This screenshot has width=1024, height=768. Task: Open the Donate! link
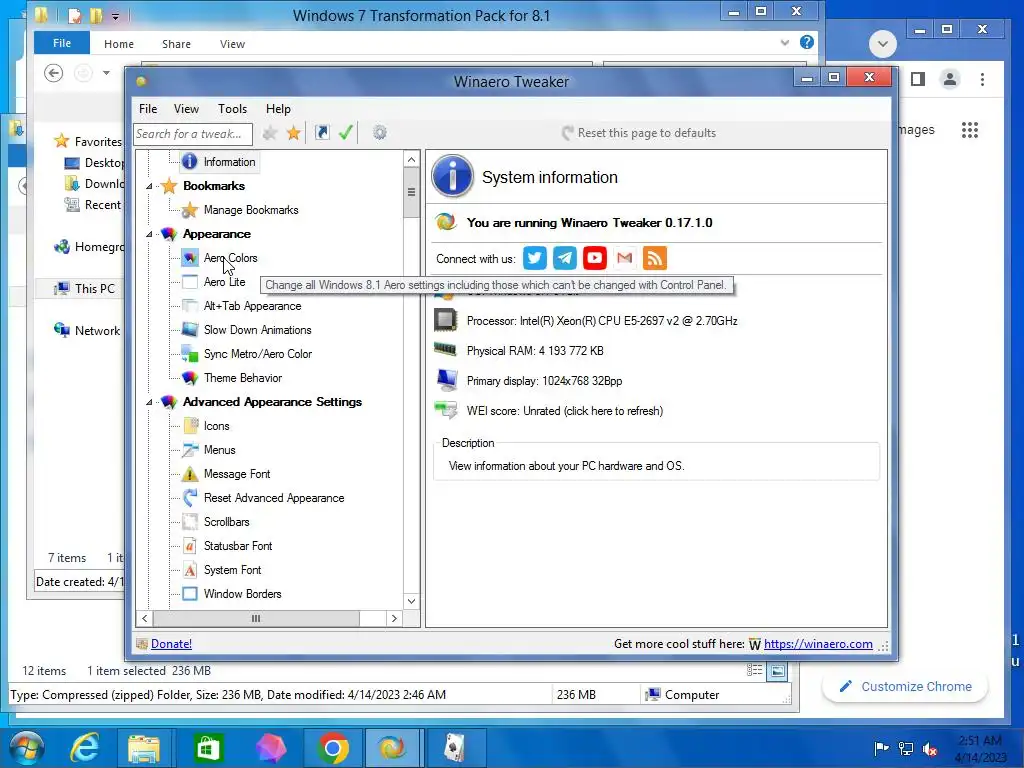click(171, 643)
